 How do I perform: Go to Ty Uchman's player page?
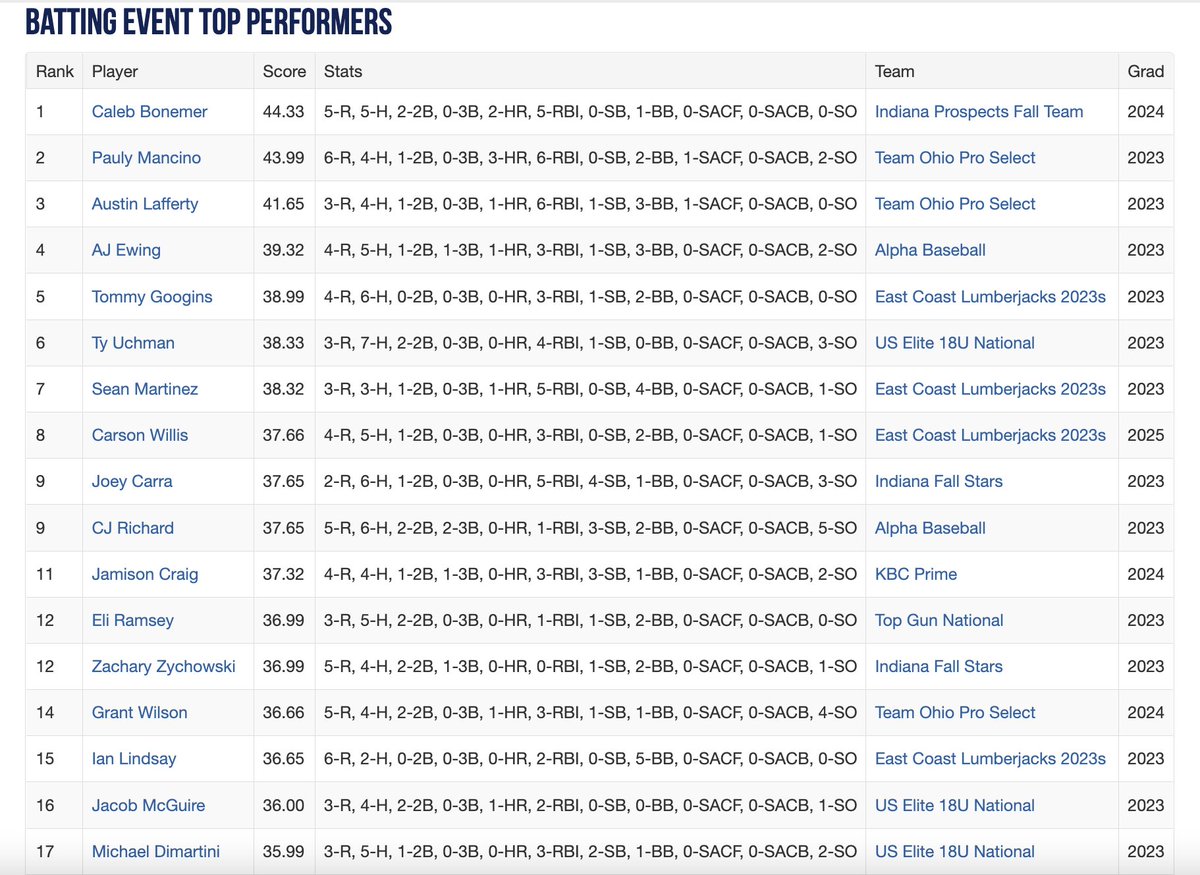pyautogui.click(x=133, y=343)
